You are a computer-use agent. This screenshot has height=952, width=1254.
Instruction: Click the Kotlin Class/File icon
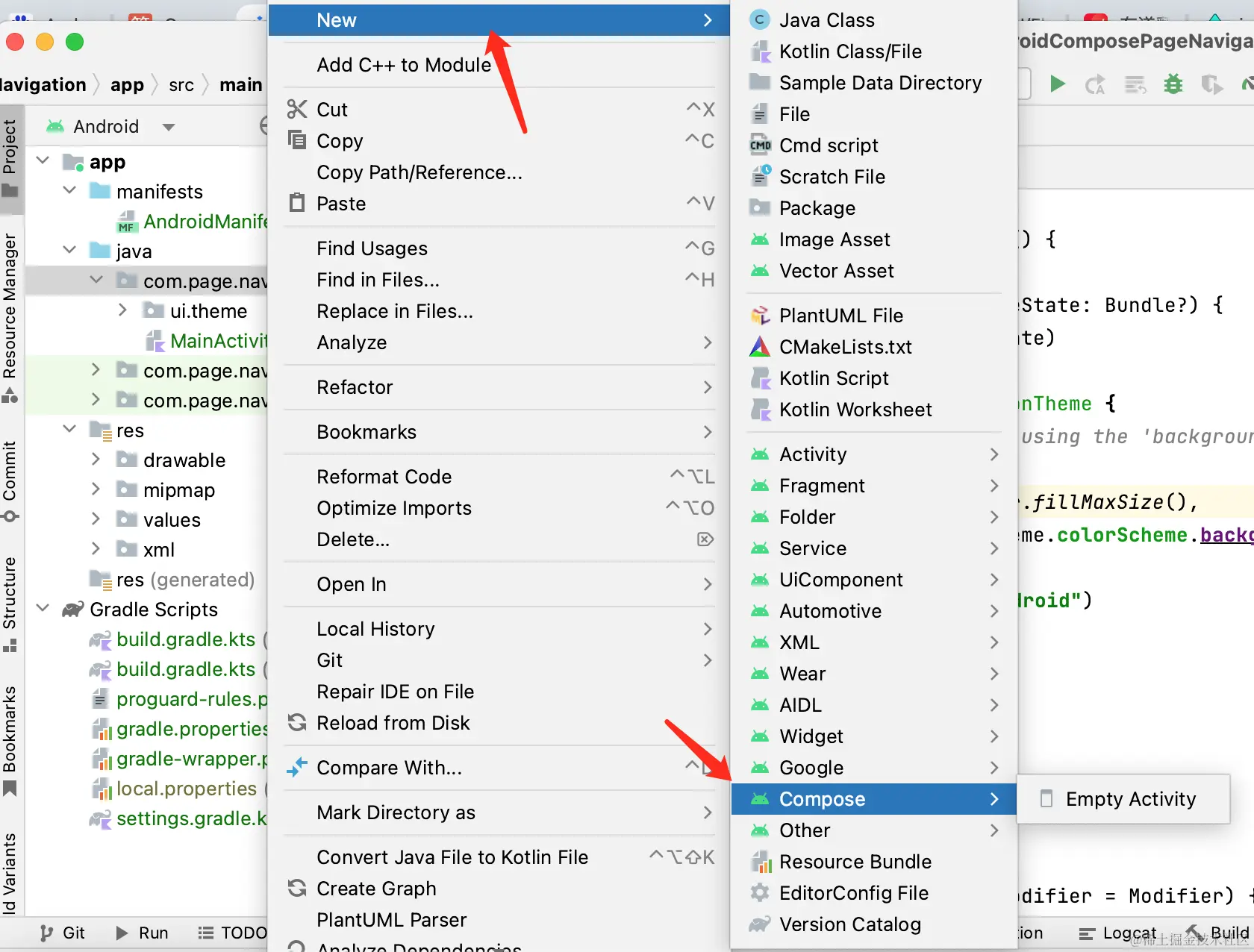point(760,51)
